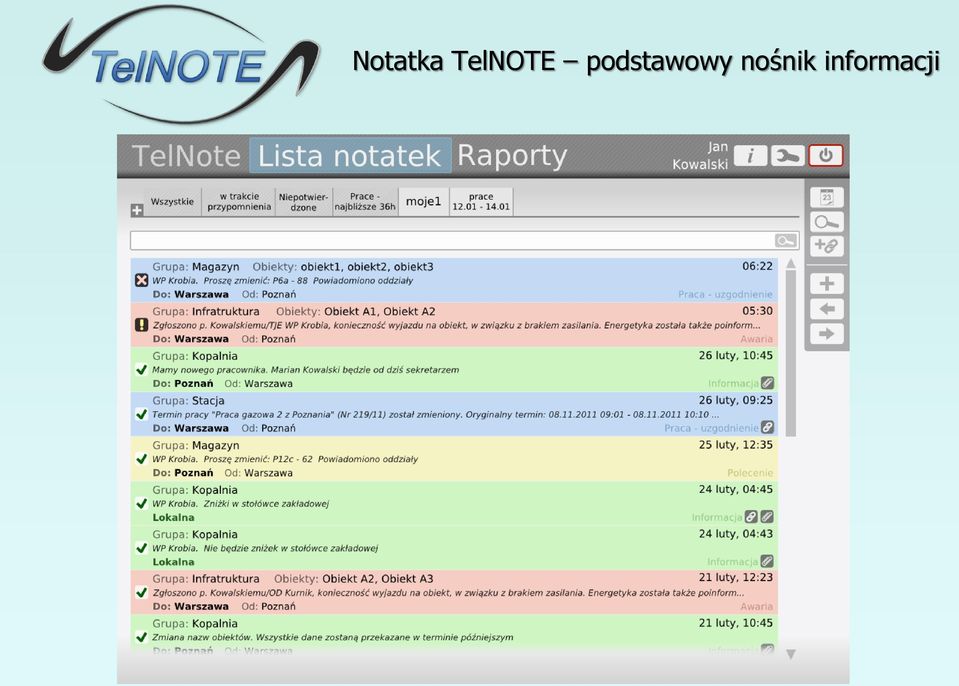Screen dimensions: 959x686
Task: Click the left arrow in the sidebar
Action: (827, 309)
